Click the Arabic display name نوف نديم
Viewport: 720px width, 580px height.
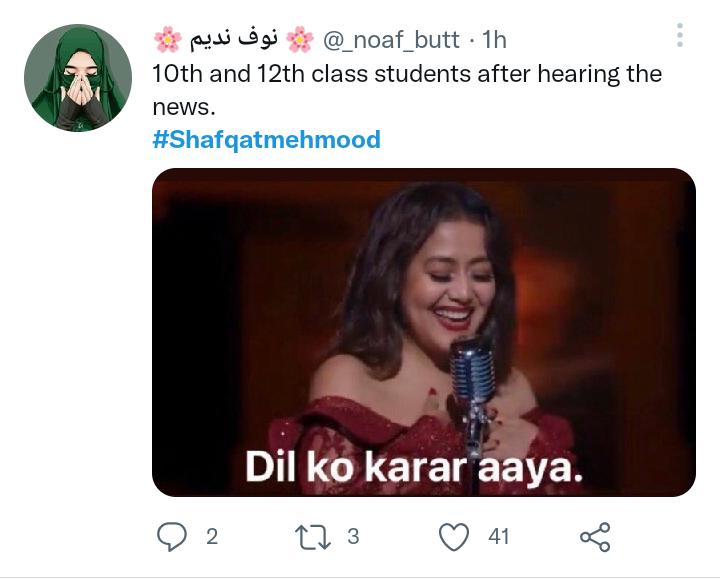[x=233, y=40]
